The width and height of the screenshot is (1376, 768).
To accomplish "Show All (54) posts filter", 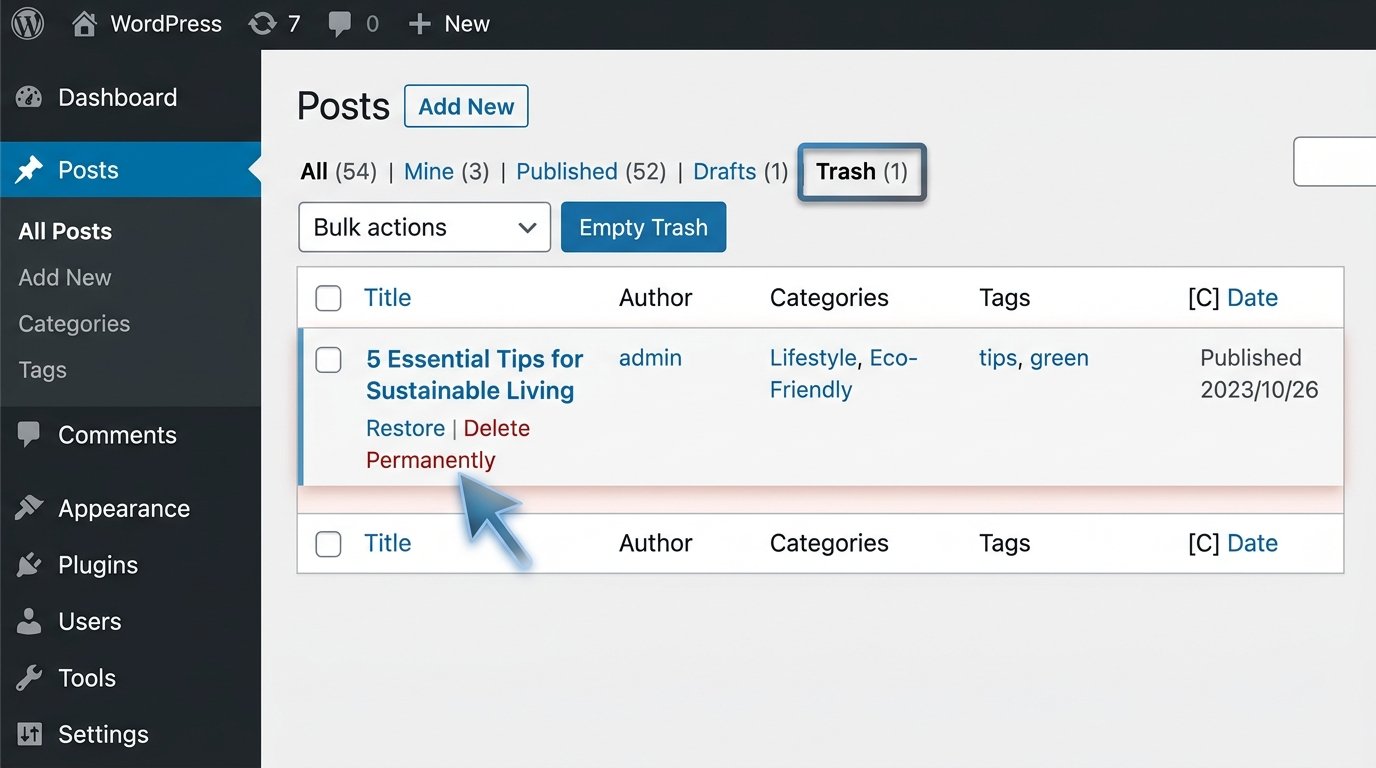I will click(x=338, y=172).
